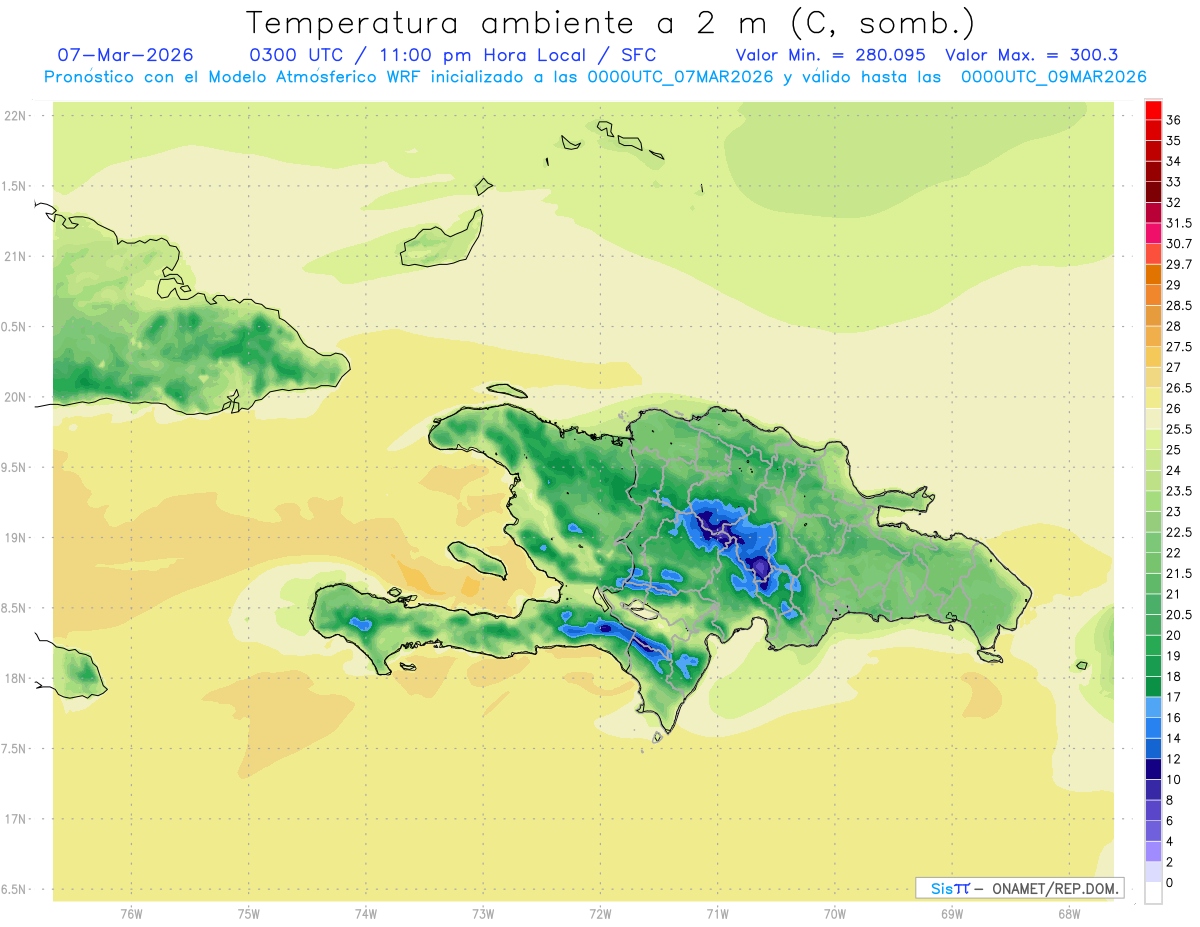The height and width of the screenshot is (927, 1200).
Task: Click the legend value "4"
Action: point(1170,841)
